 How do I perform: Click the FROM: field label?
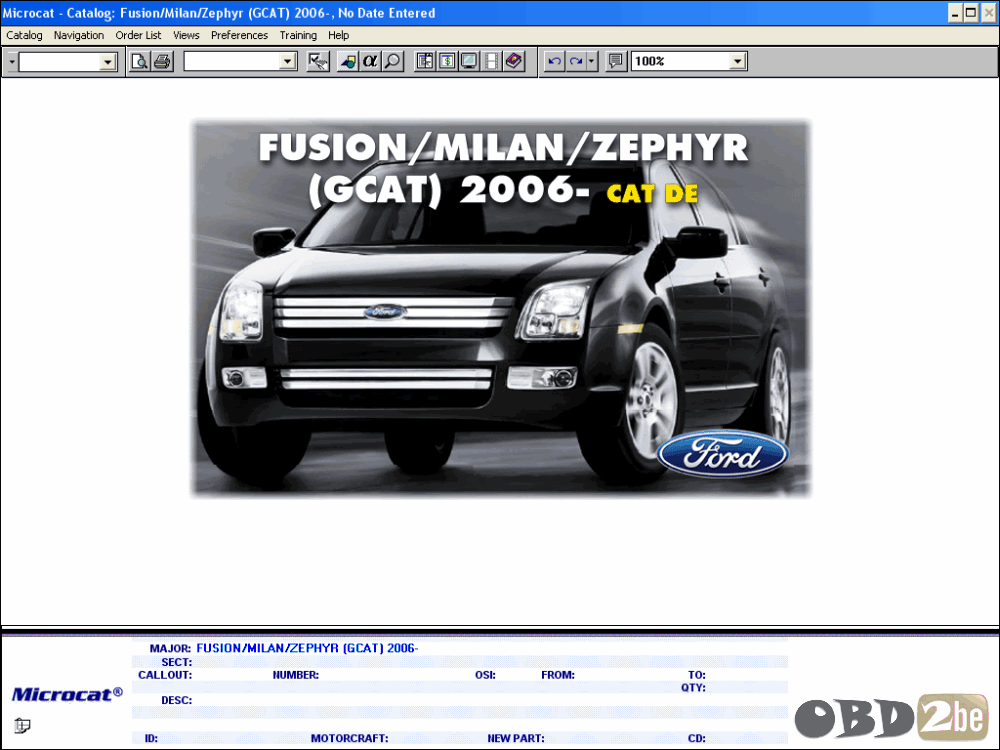pos(558,675)
